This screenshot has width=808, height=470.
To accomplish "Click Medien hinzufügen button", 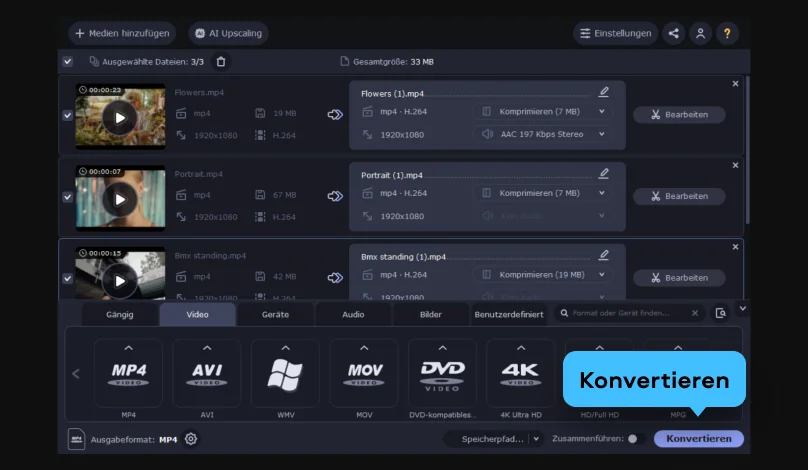I will [122, 33].
